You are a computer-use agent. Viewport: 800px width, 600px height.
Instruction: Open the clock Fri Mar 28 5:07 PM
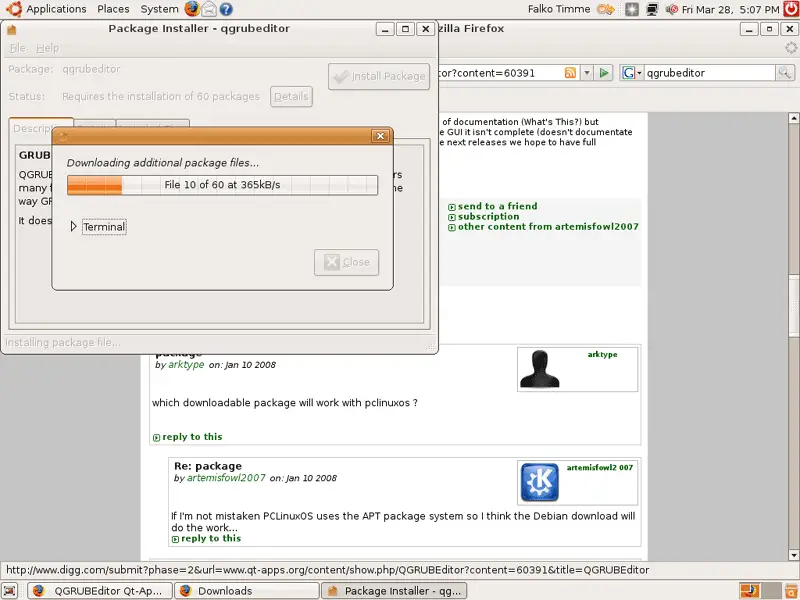pyautogui.click(x=731, y=9)
